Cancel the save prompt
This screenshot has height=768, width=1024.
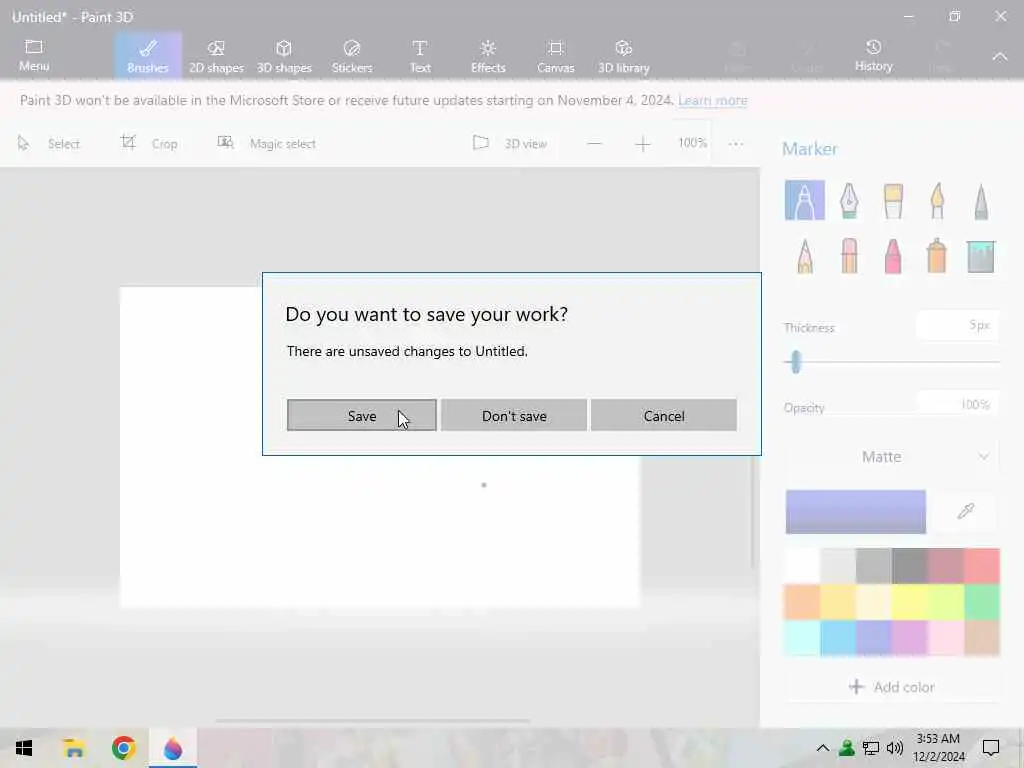click(664, 415)
